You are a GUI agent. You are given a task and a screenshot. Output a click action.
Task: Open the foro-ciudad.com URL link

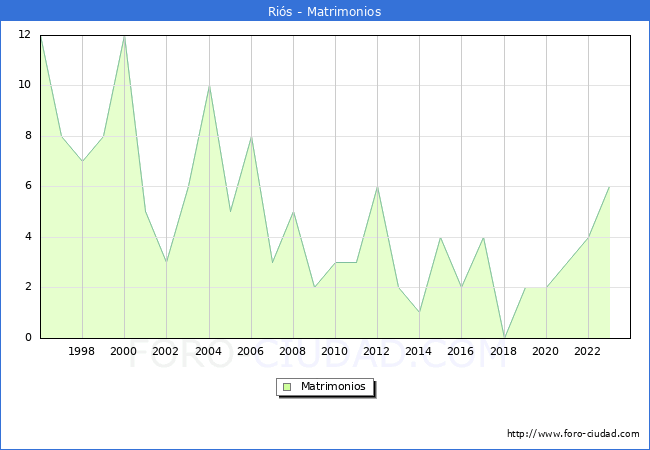point(573,434)
